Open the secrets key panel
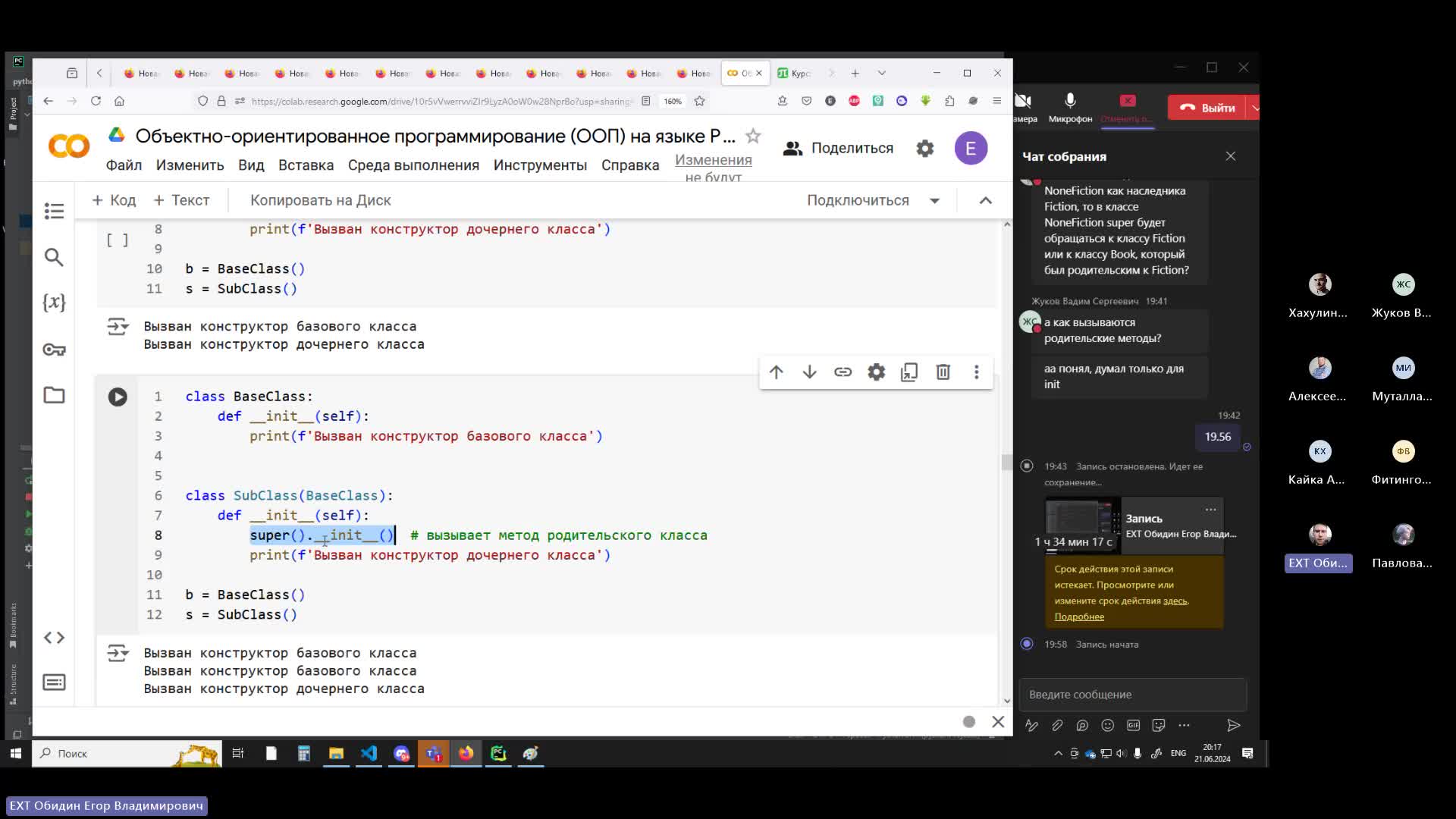 [x=54, y=349]
